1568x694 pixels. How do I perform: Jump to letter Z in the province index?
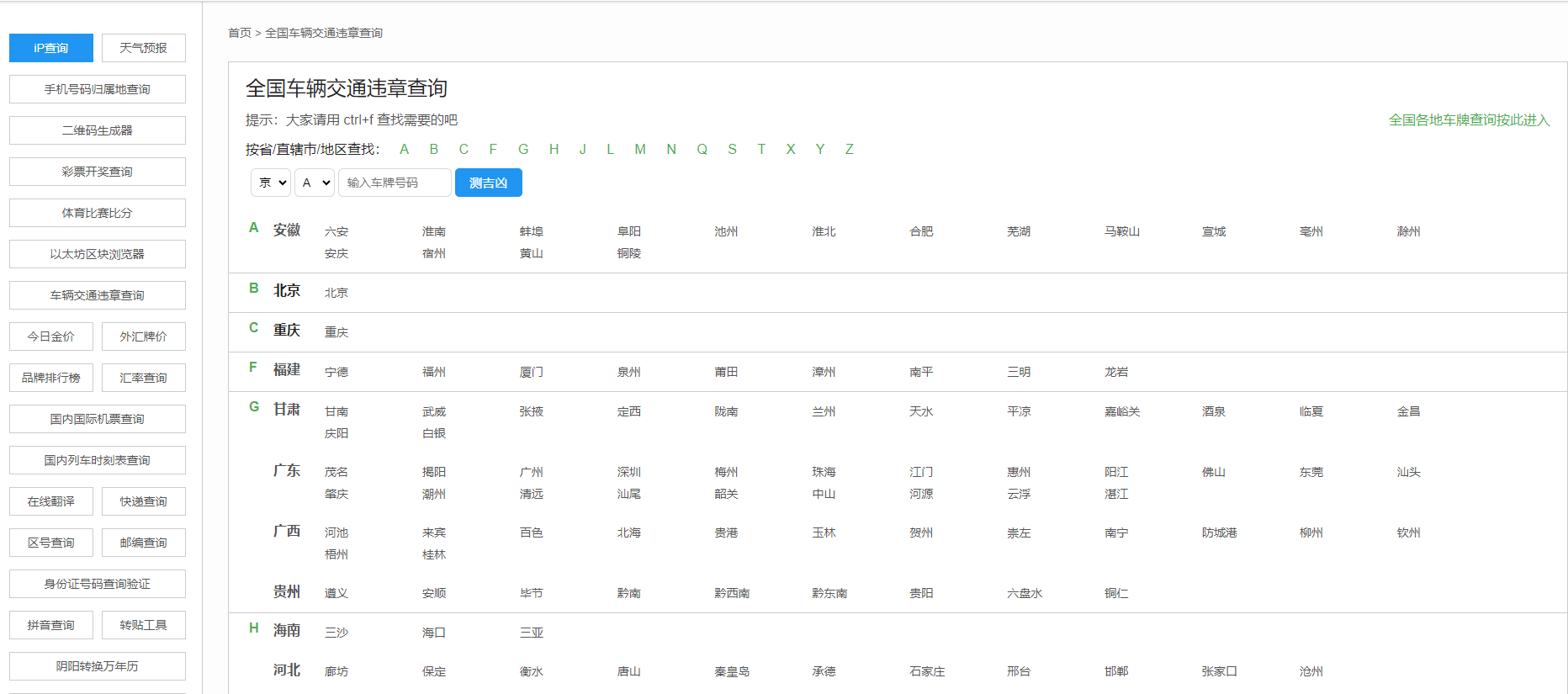pyautogui.click(x=850, y=149)
